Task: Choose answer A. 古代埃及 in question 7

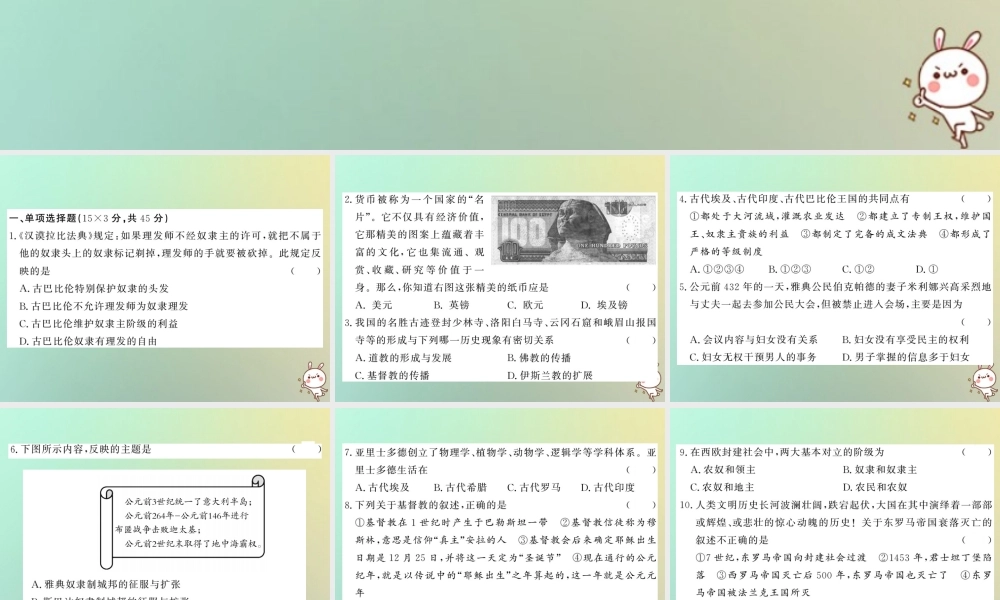Action: coord(382,487)
